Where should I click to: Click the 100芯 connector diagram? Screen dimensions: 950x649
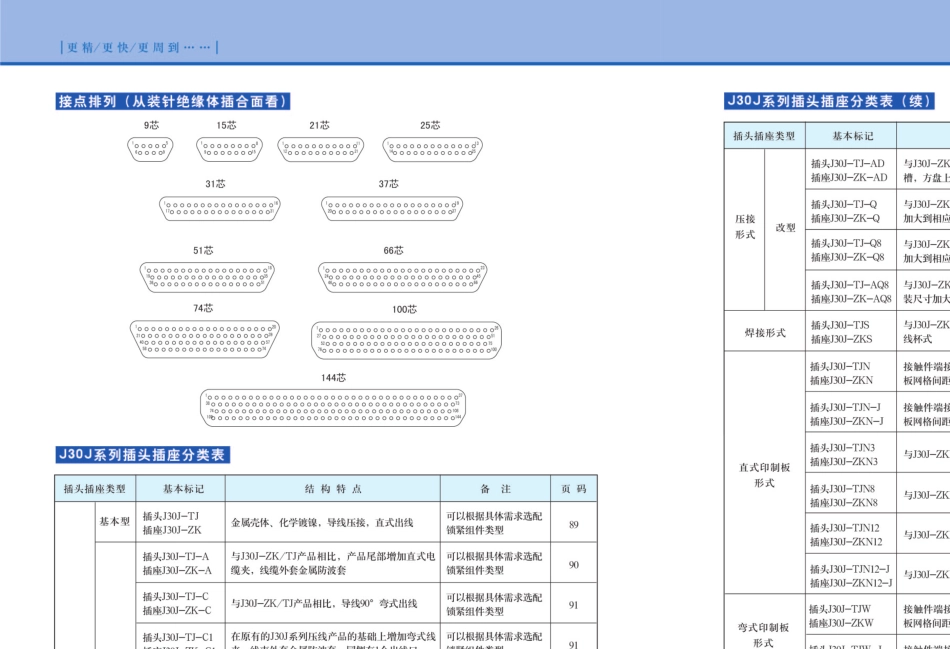[407, 341]
